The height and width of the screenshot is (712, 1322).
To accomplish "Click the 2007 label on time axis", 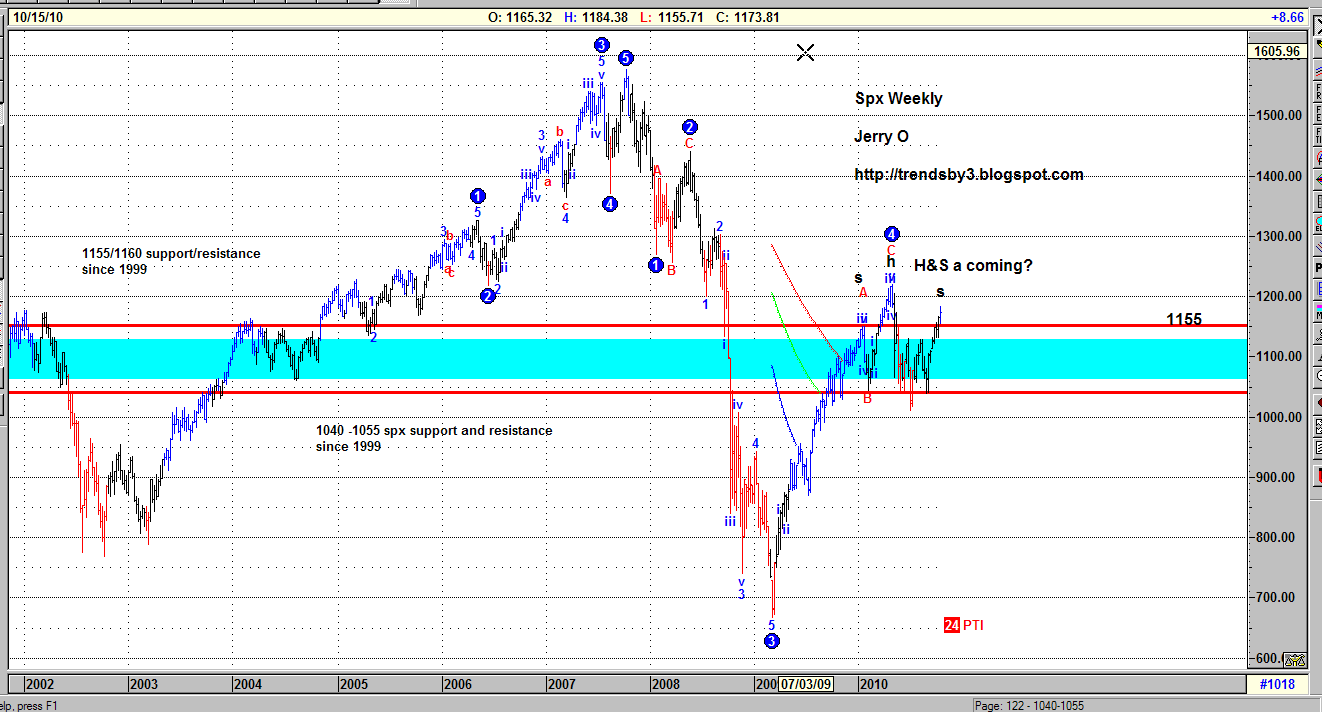I will [x=561, y=685].
